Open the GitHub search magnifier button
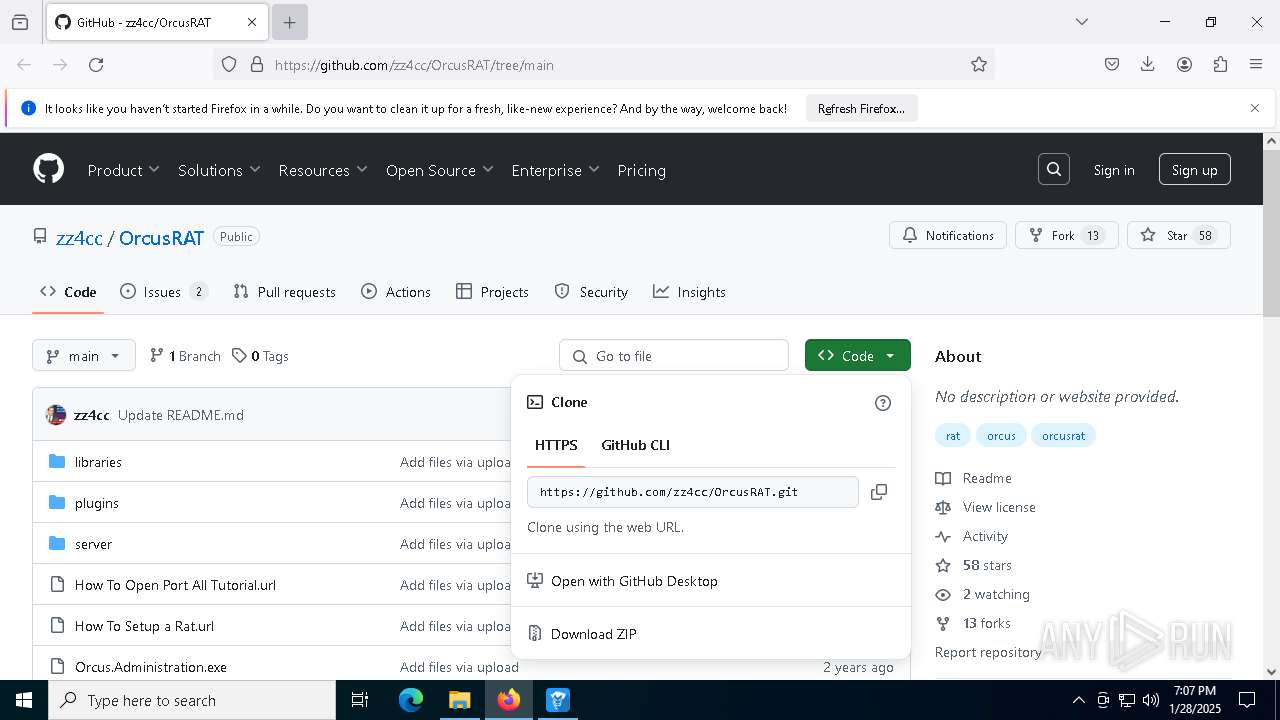Viewport: 1280px width, 720px height. 1054,170
